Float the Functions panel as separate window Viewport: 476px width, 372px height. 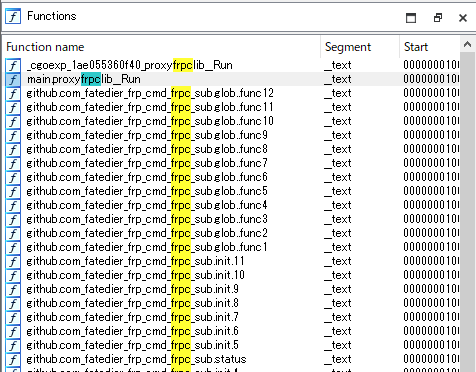coord(438,17)
